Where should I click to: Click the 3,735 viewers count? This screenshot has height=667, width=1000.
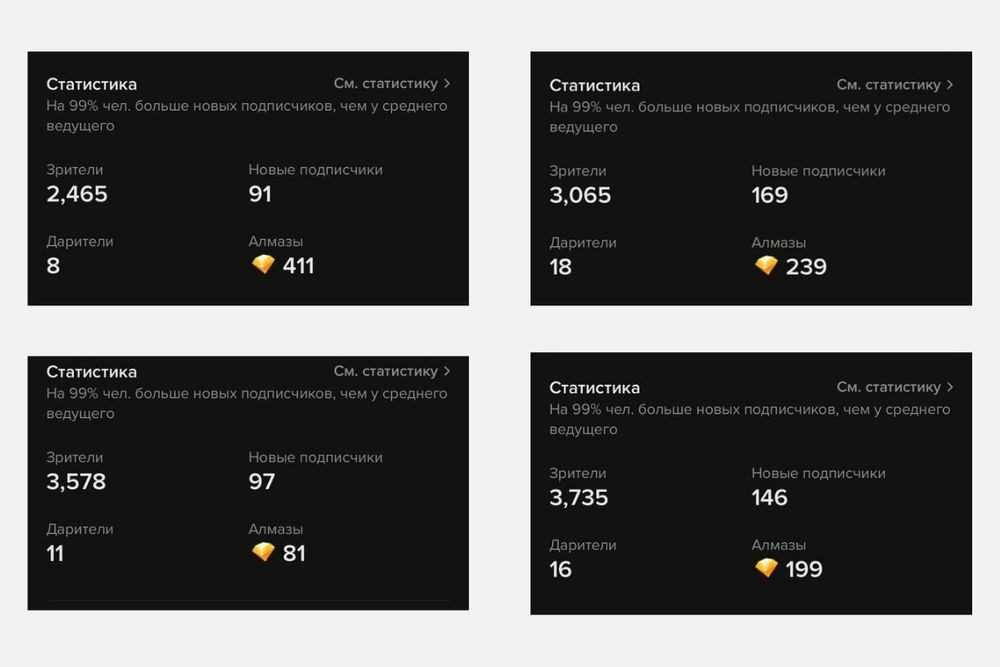579,497
